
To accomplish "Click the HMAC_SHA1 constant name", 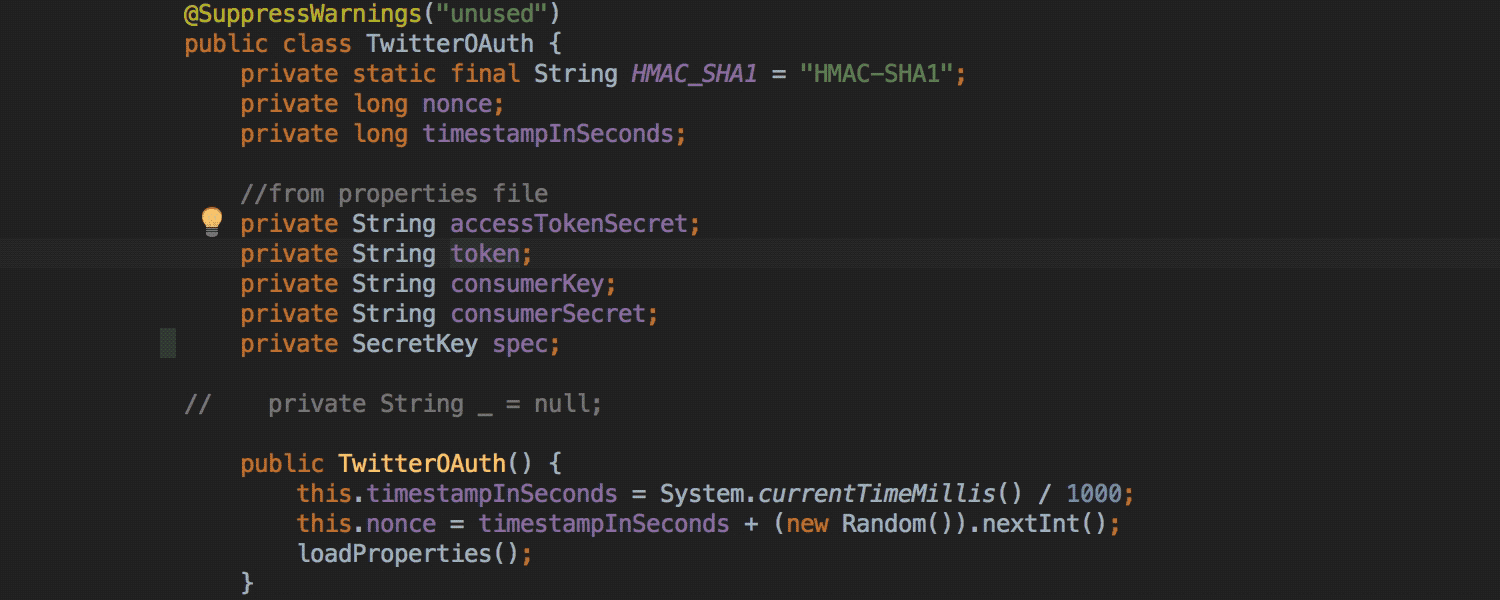I will click(694, 74).
